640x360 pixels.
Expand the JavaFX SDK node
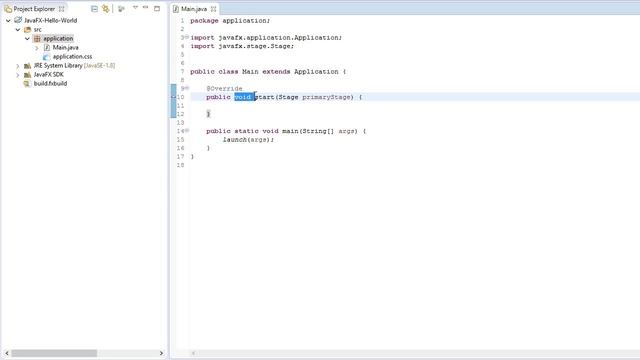(18, 75)
